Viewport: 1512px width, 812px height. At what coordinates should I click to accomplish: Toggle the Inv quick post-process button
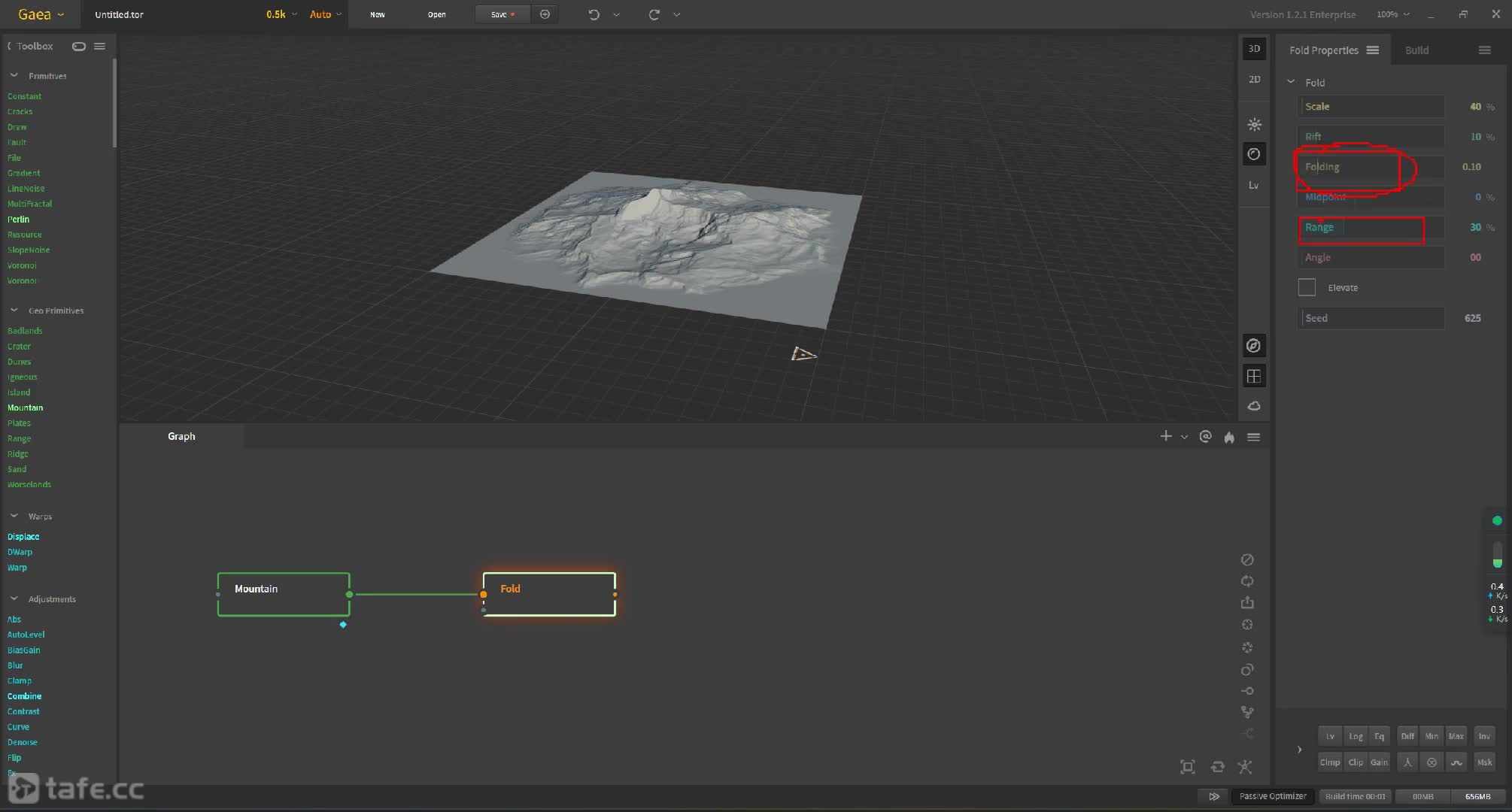(1484, 736)
